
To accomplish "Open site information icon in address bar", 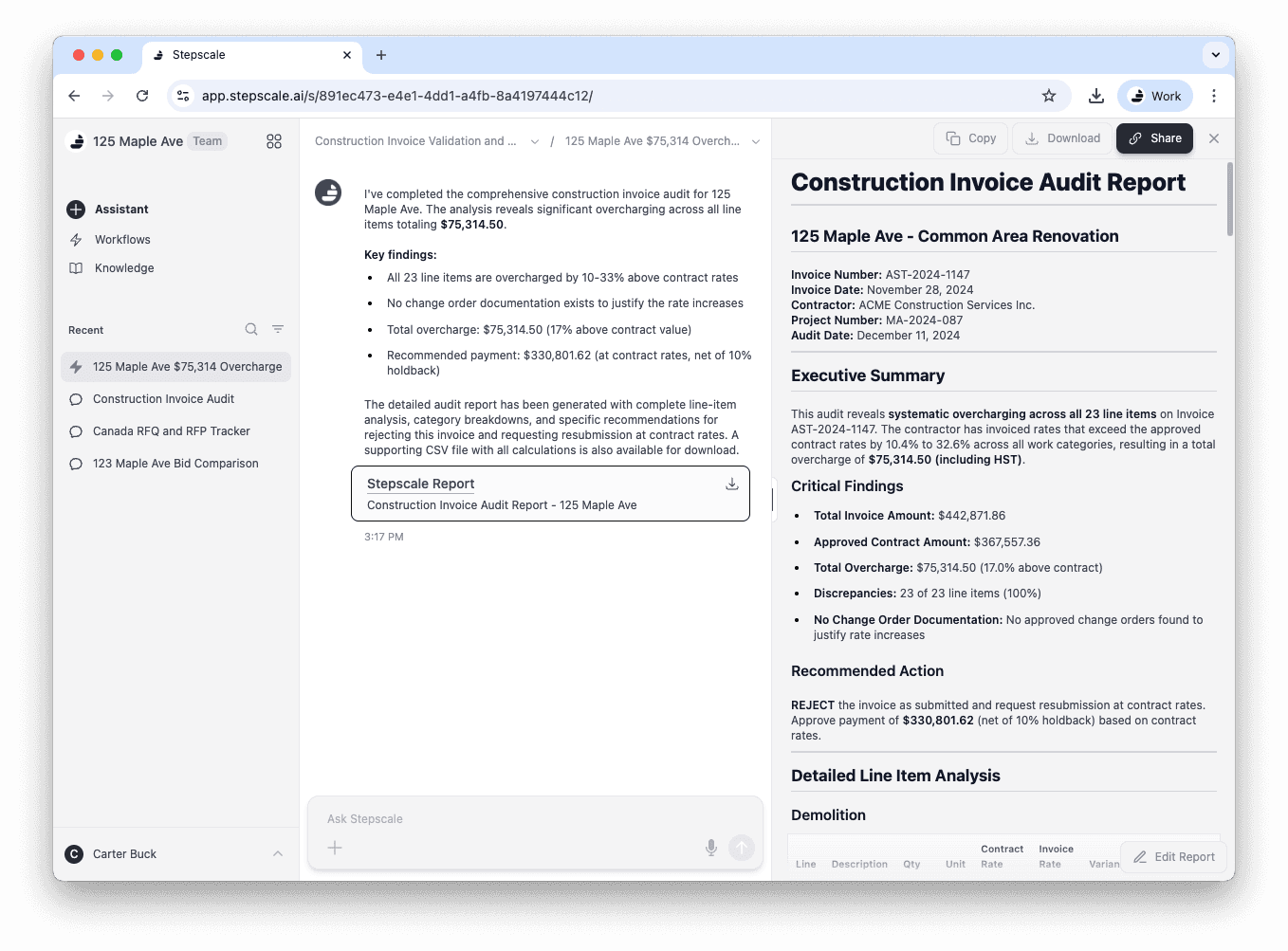I will (x=184, y=96).
